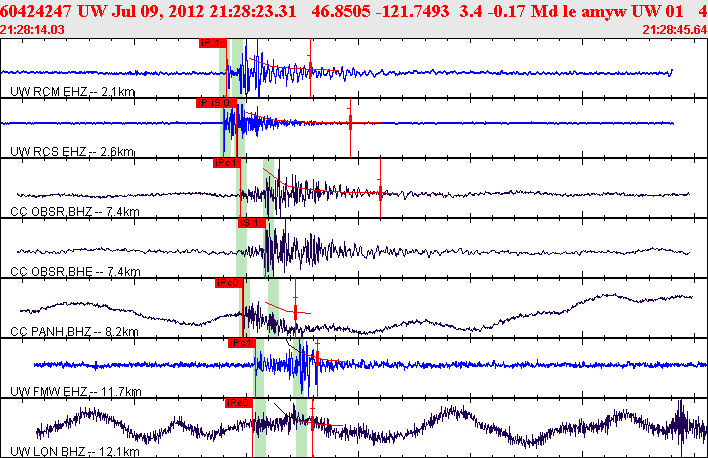Click the red coda end marker on OBSR BHZ trace

coord(380,188)
